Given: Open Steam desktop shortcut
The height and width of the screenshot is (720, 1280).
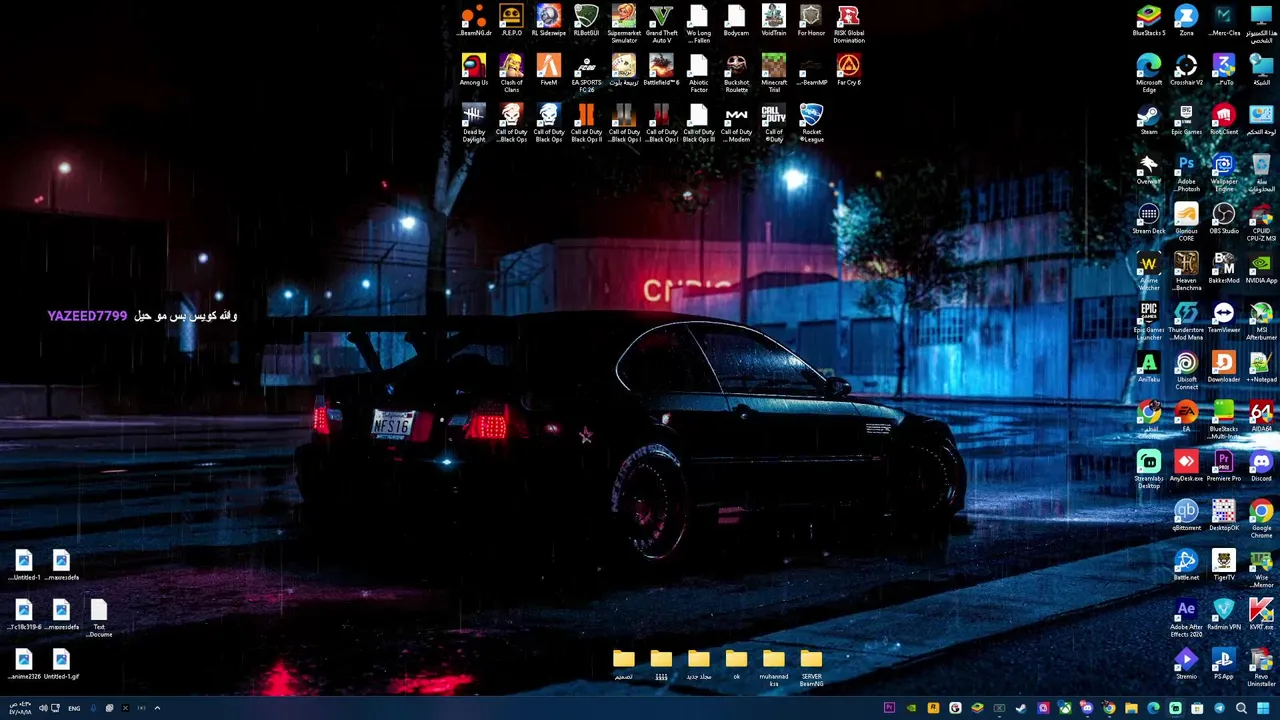Looking at the screenshot, I should tap(1149, 120).
